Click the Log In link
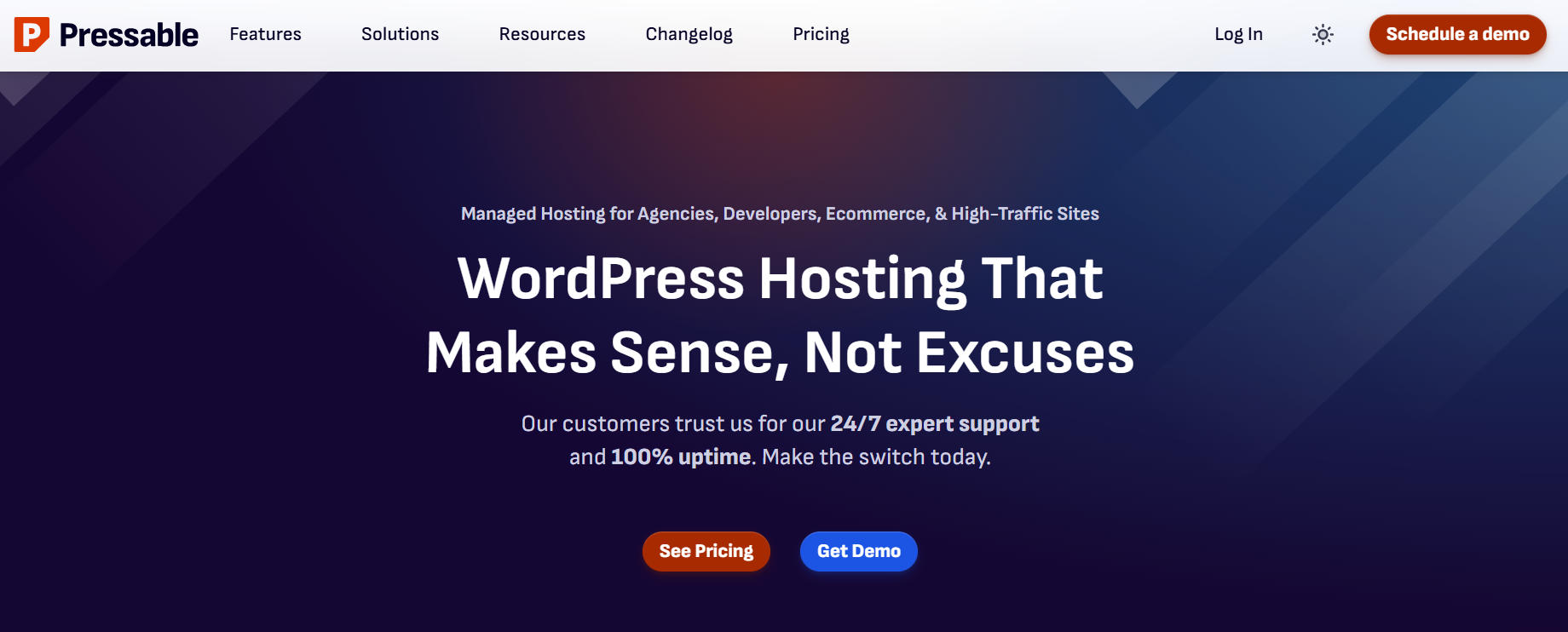 1238,34
